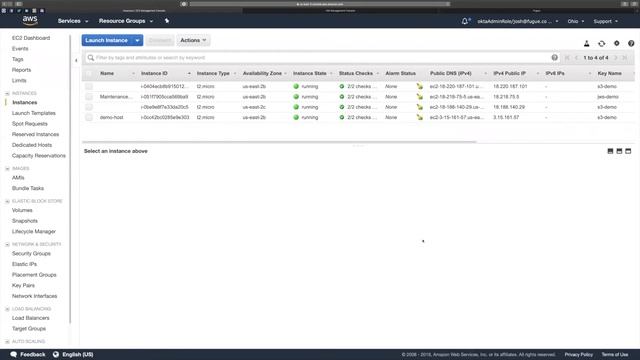Click the Connect button
The height and width of the screenshot is (360, 640).
tap(160, 40)
